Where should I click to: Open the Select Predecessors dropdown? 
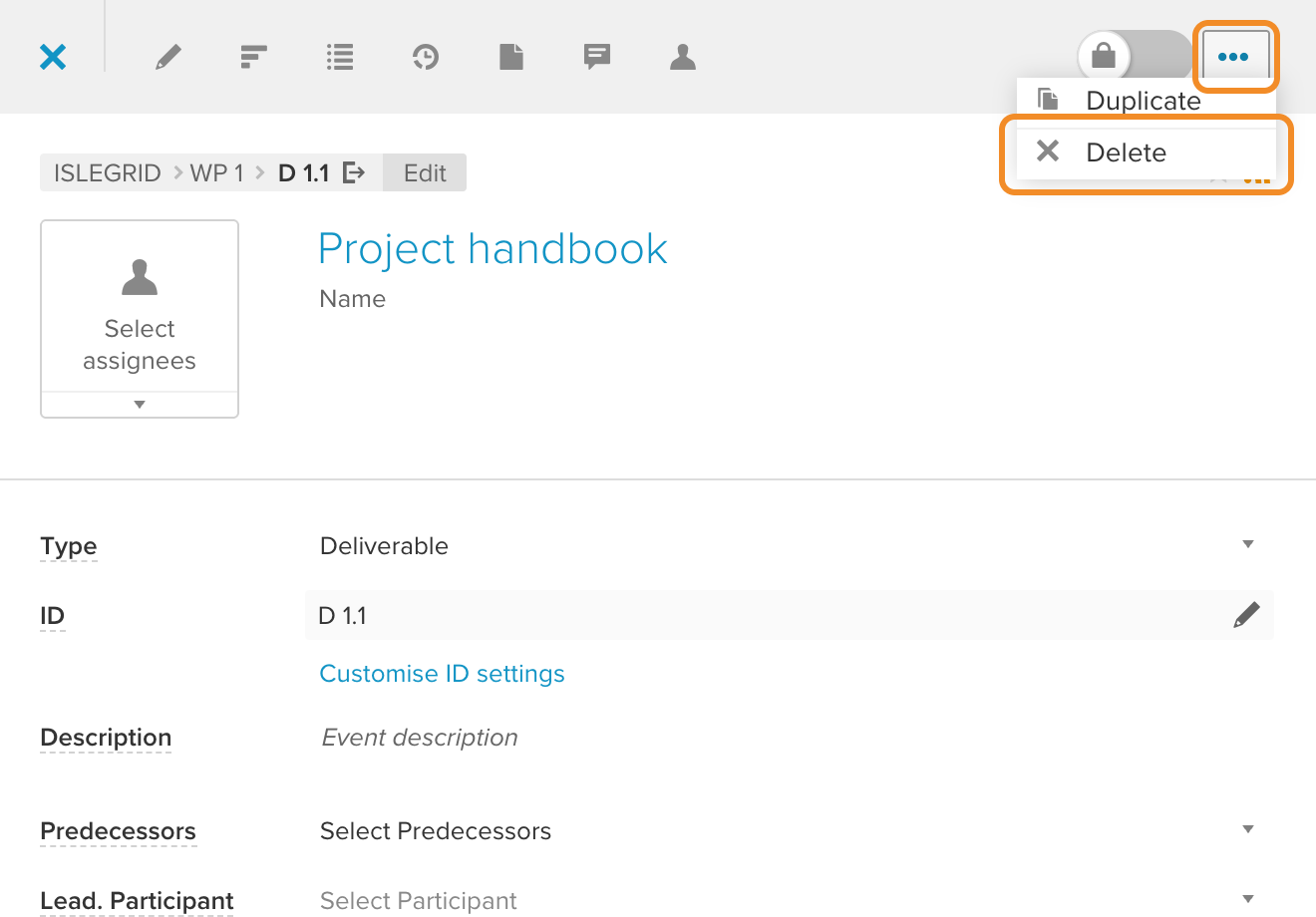click(x=790, y=830)
